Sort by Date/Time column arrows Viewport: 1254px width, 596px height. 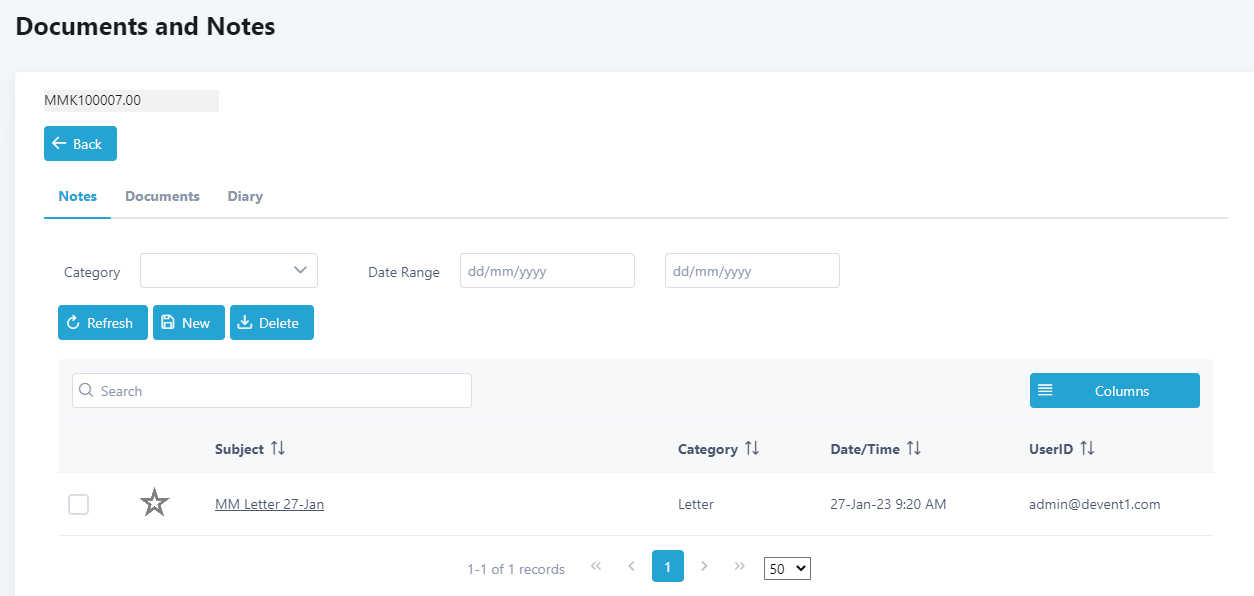coord(914,449)
